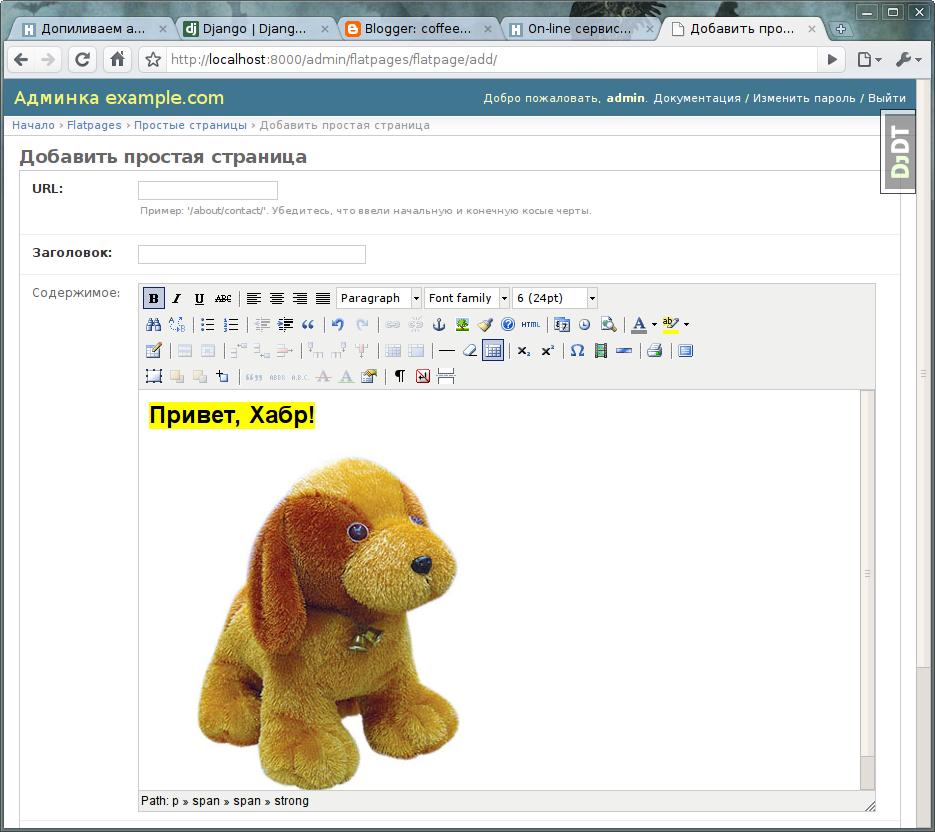The width and height of the screenshot is (935, 832).
Task: Insert non-breaking space icon
Action: [423, 376]
